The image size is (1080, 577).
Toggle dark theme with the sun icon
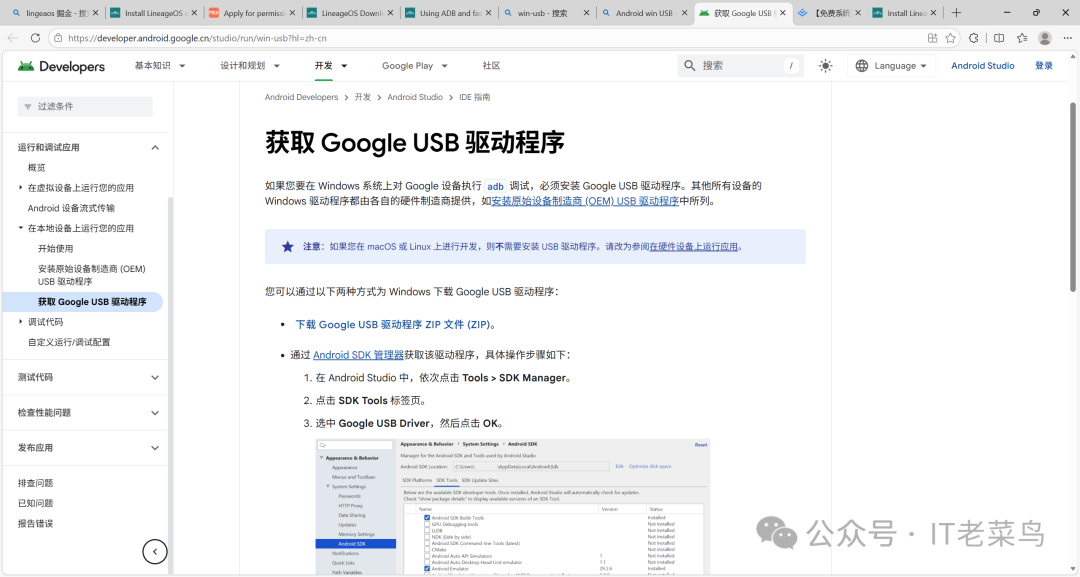point(825,65)
